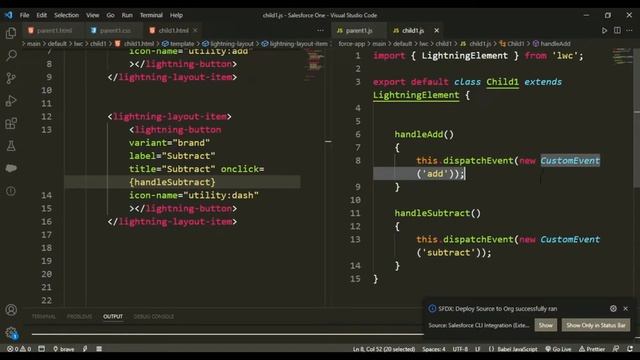640x360 pixels.
Task: Switch to the child1.html tab
Action: coord(173,31)
